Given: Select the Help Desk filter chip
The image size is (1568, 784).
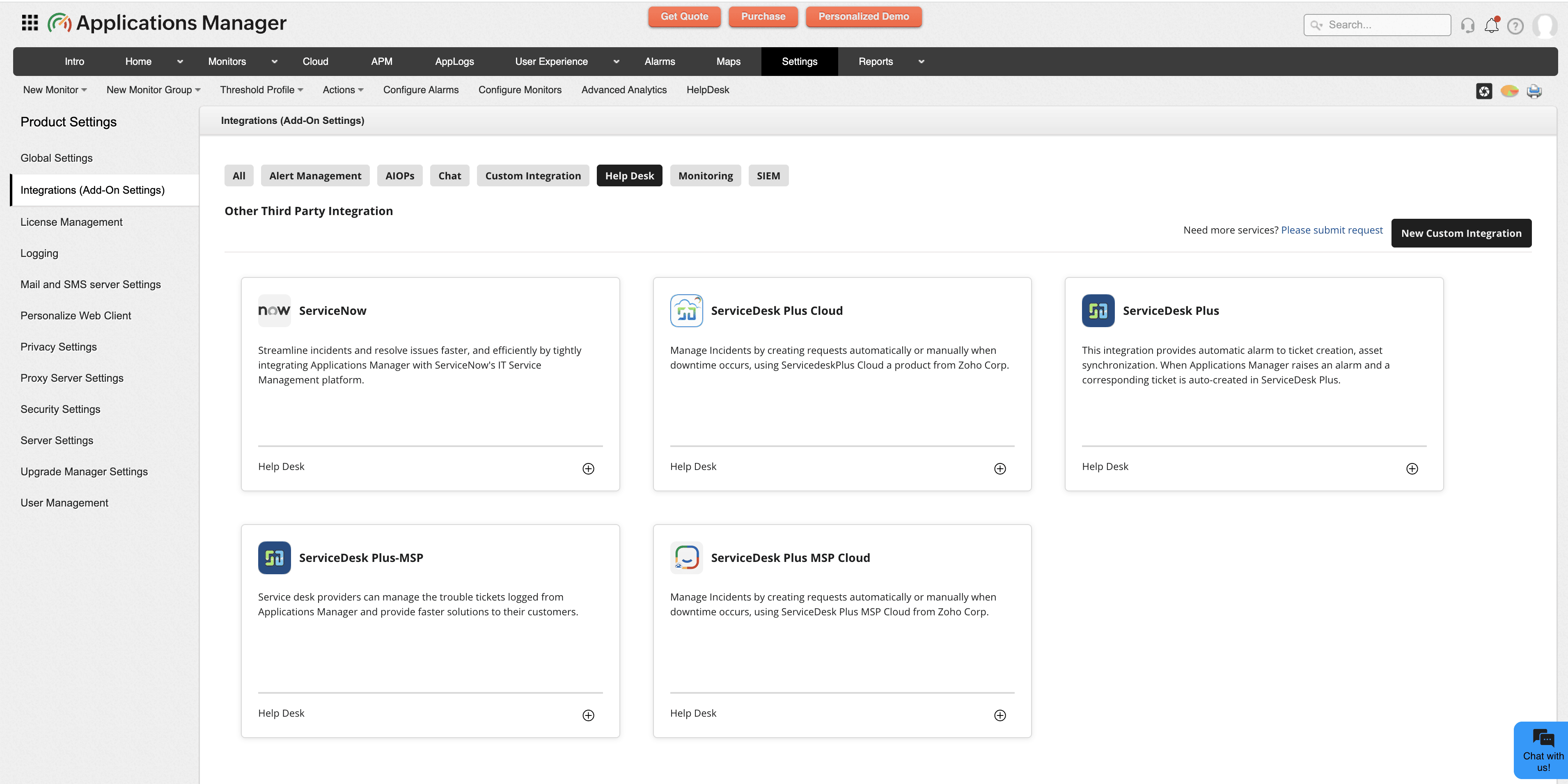Looking at the screenshot, I should tap(629, 176).
